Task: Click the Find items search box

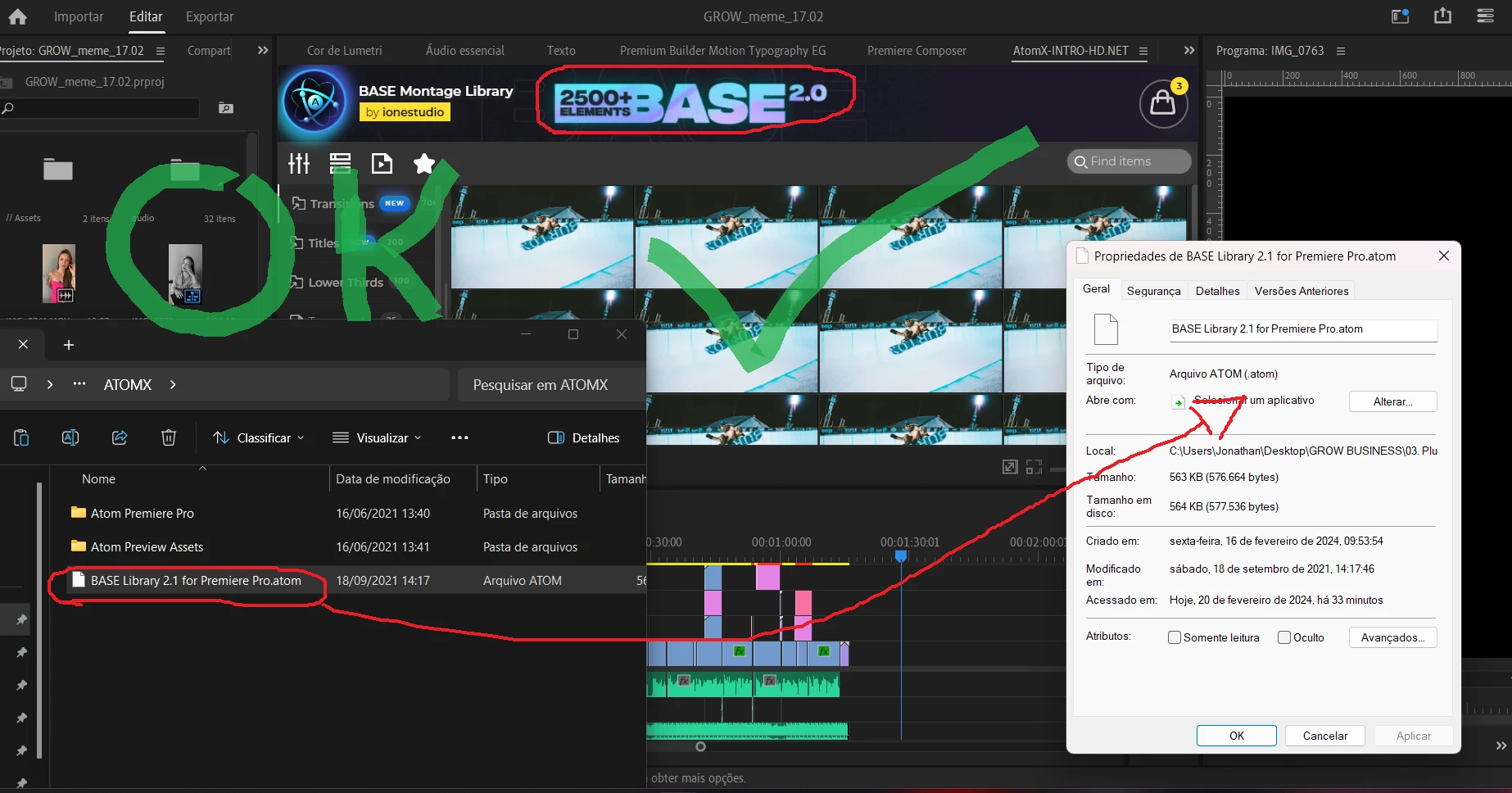Action: tap(1129, 161)
